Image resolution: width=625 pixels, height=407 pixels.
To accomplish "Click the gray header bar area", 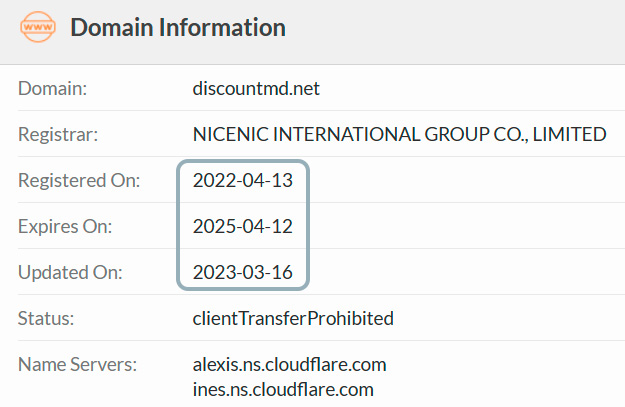I will [x=454, y=31].
